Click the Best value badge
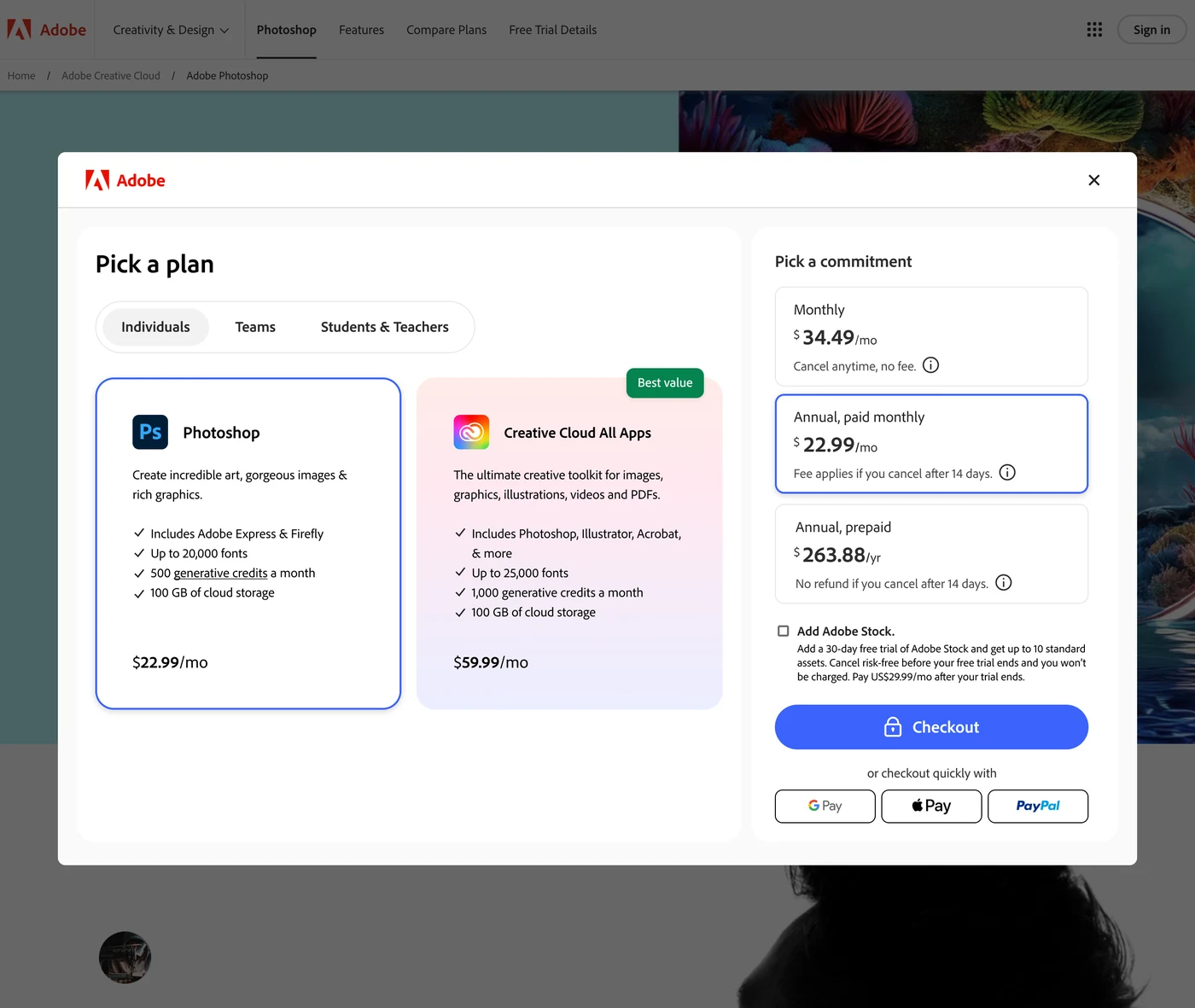The image size is (1195, 1008). pos(665,382)
